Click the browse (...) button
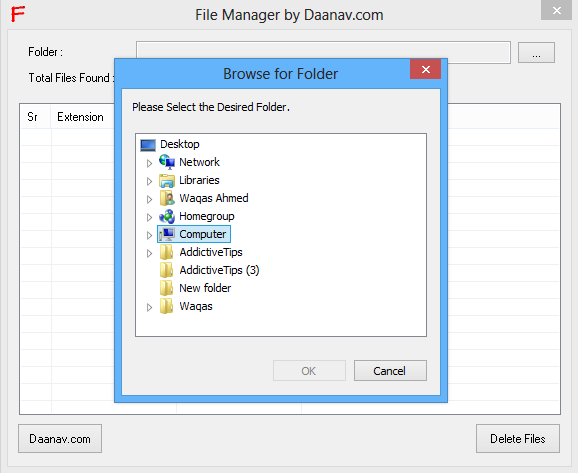 [536, 52]
